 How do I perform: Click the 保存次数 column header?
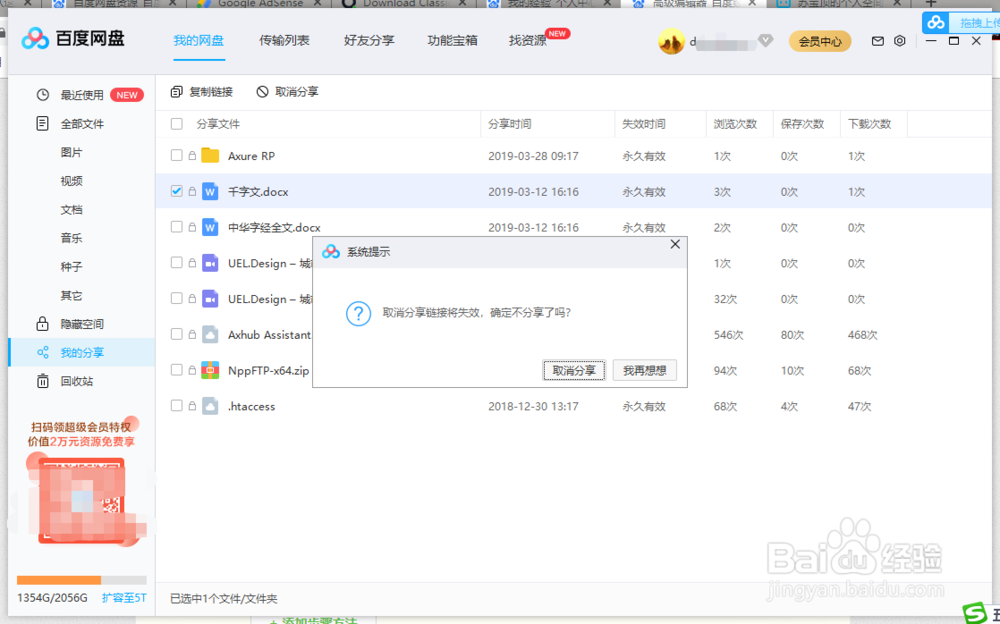(802, 124)
